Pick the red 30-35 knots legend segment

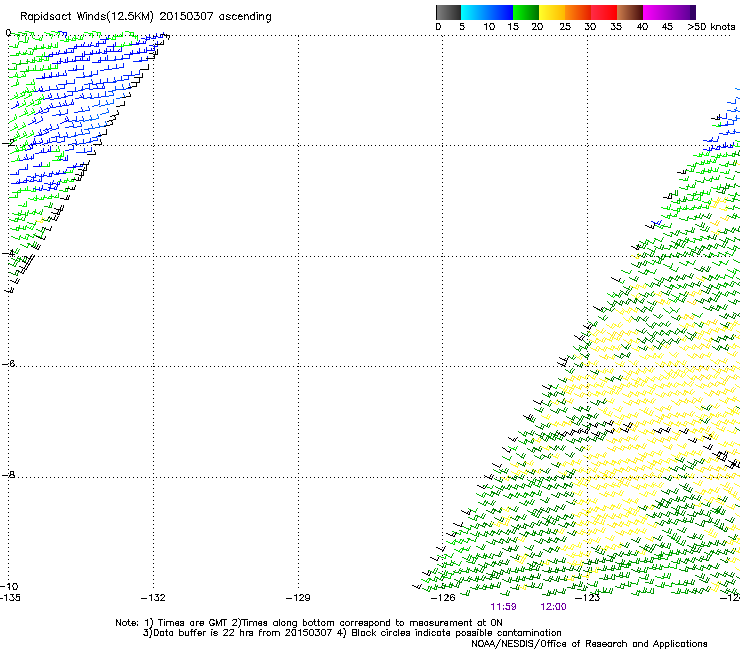604,12
